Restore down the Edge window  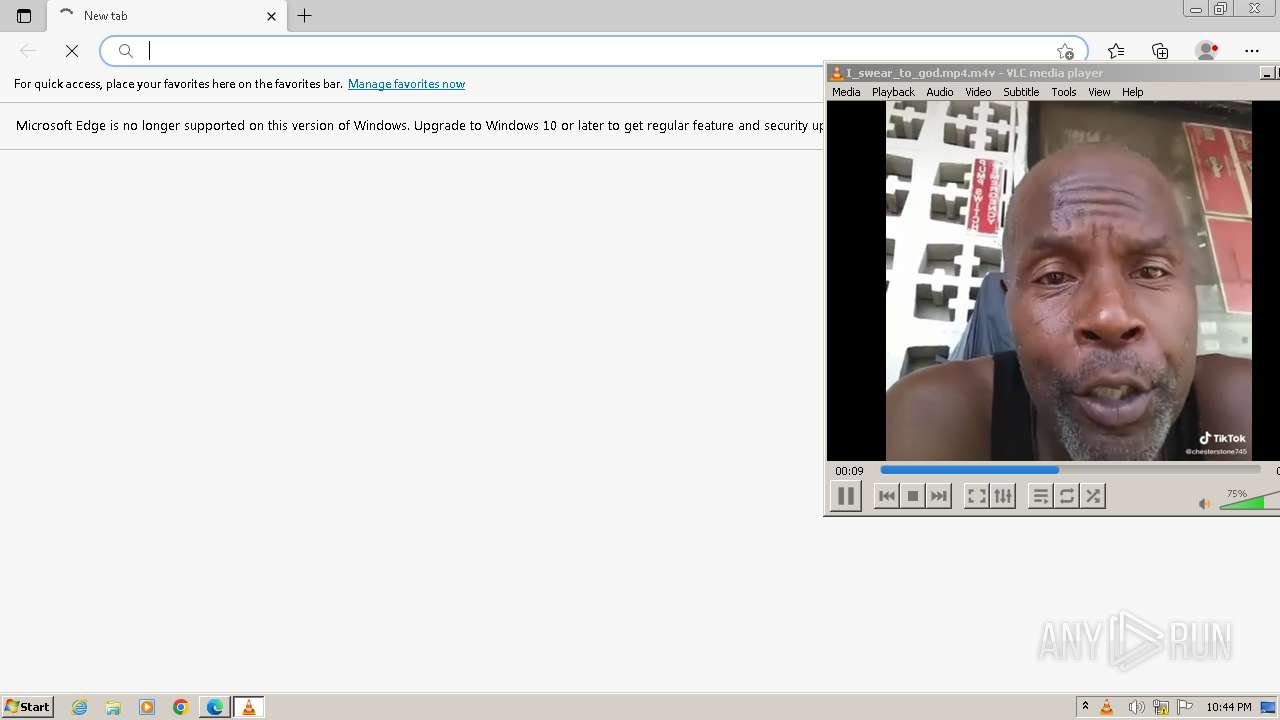point(1221,9)
